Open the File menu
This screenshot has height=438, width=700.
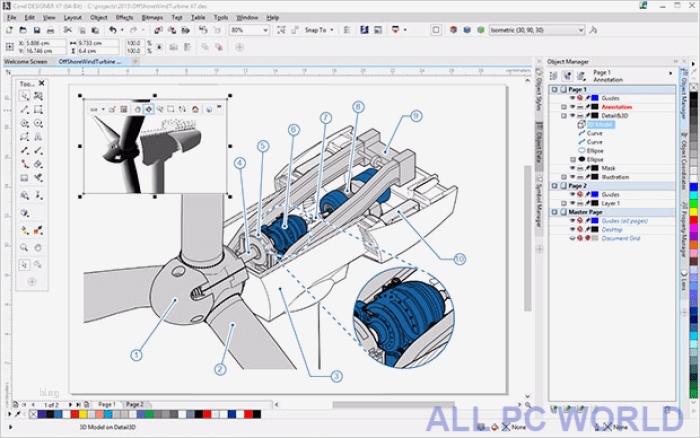click(x=12, y=17)
